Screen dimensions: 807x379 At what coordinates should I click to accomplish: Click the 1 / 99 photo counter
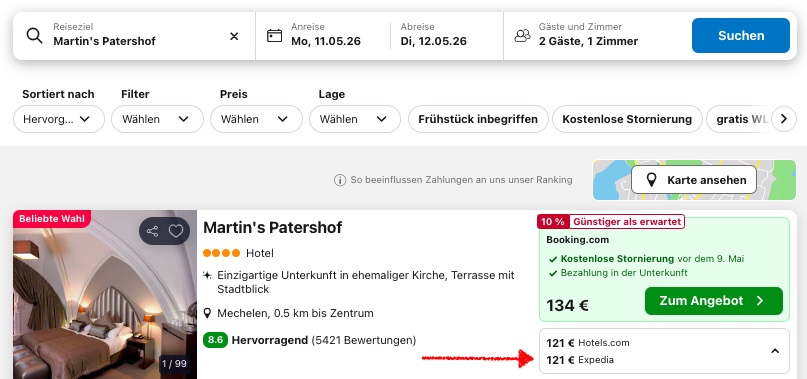(x=174, y=364)
